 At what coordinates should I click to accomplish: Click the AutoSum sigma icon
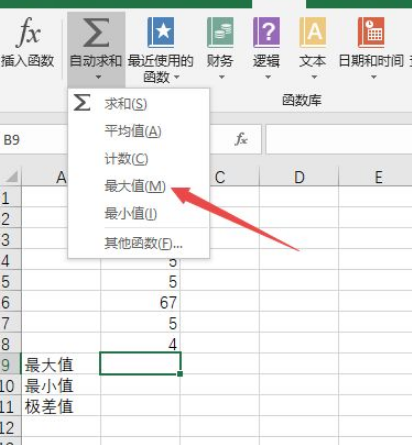coord(96,33)
